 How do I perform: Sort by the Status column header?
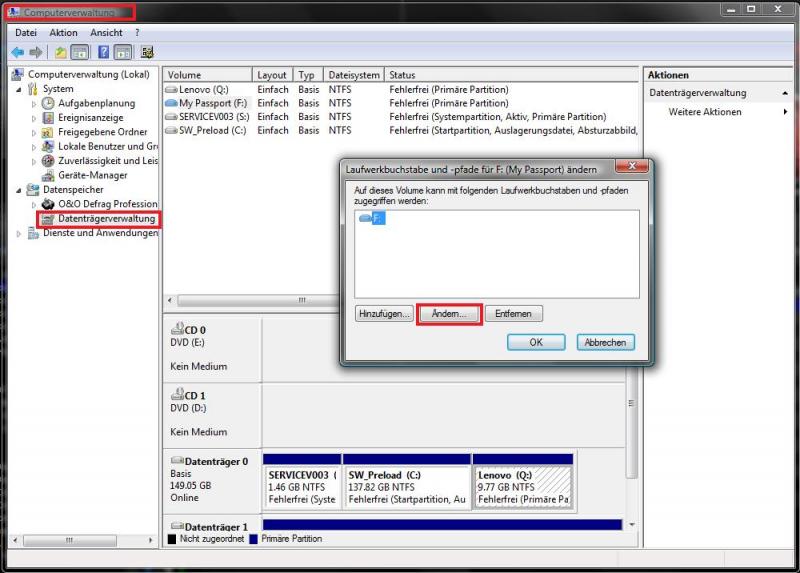click(511, 74)
